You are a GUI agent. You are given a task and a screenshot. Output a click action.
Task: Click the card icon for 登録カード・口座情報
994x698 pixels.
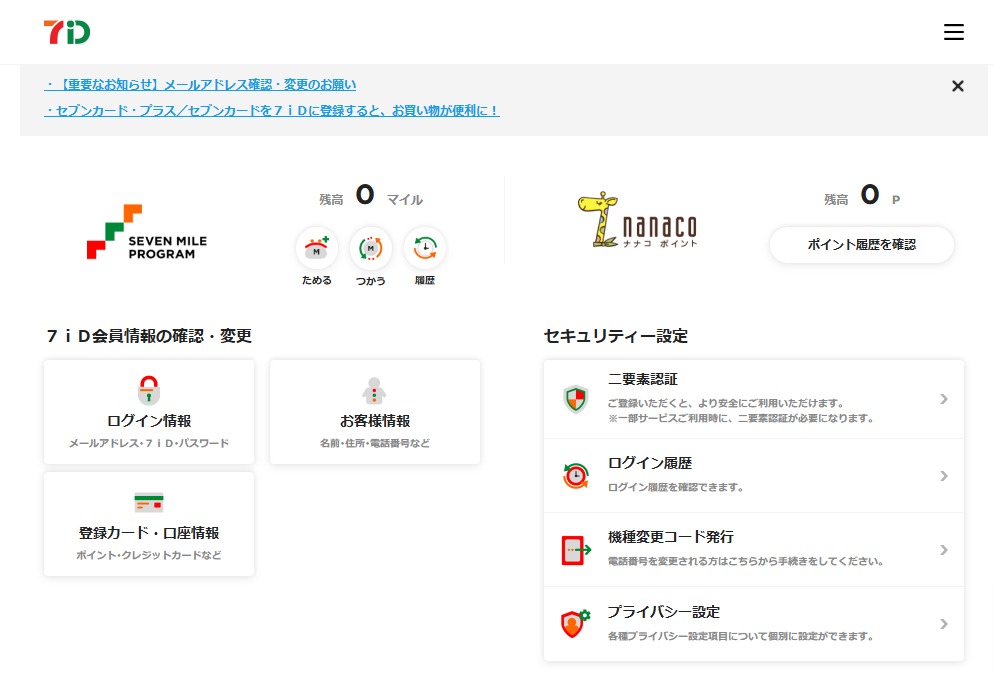(x=149, y=502)
